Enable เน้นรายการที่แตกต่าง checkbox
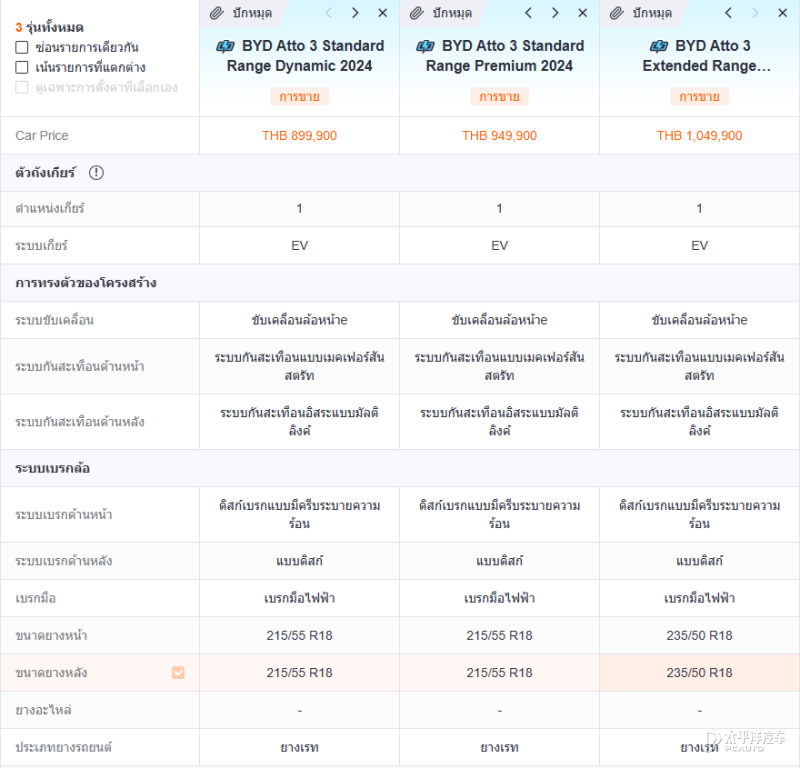This screenshot has width=800, height=768. pyautogui.click(x=21, y=67)
